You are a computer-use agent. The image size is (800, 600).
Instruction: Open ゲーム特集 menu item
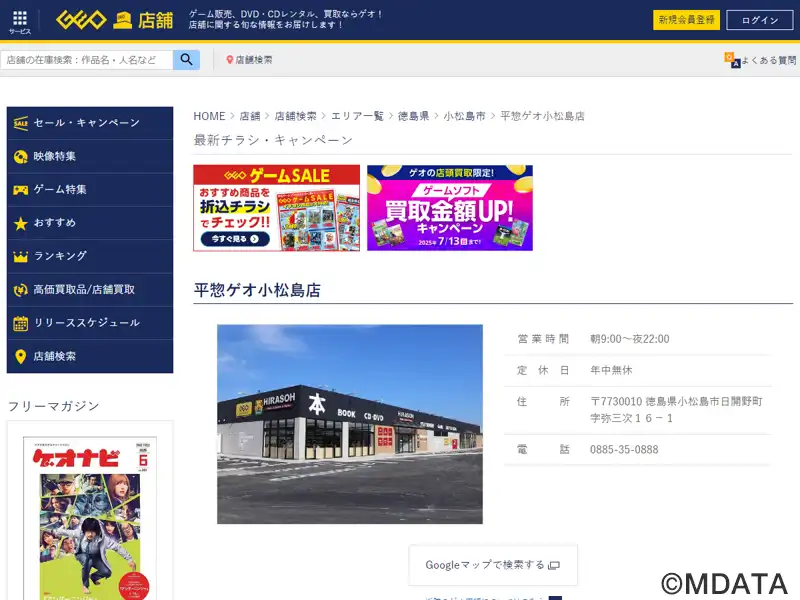[90, 190]
